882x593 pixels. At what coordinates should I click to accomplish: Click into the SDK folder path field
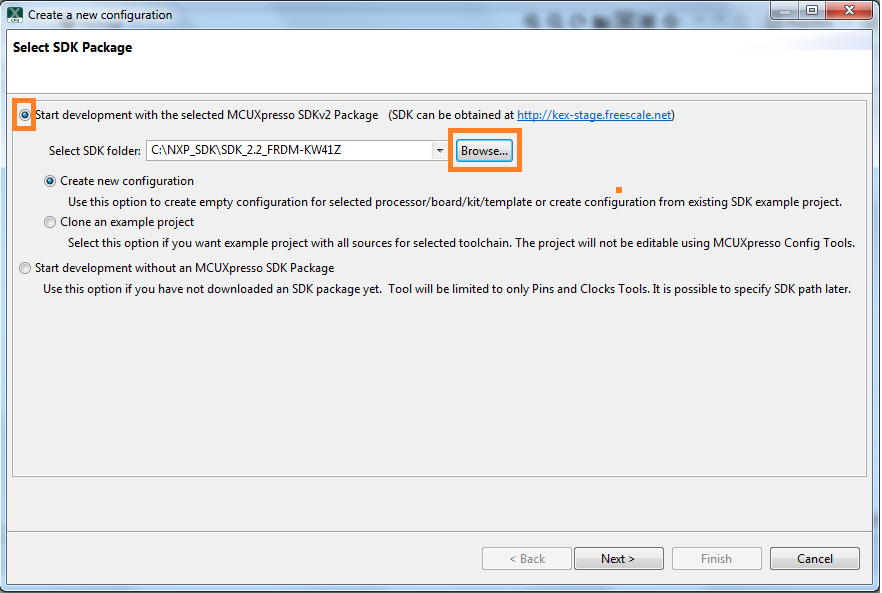[288, 151]
